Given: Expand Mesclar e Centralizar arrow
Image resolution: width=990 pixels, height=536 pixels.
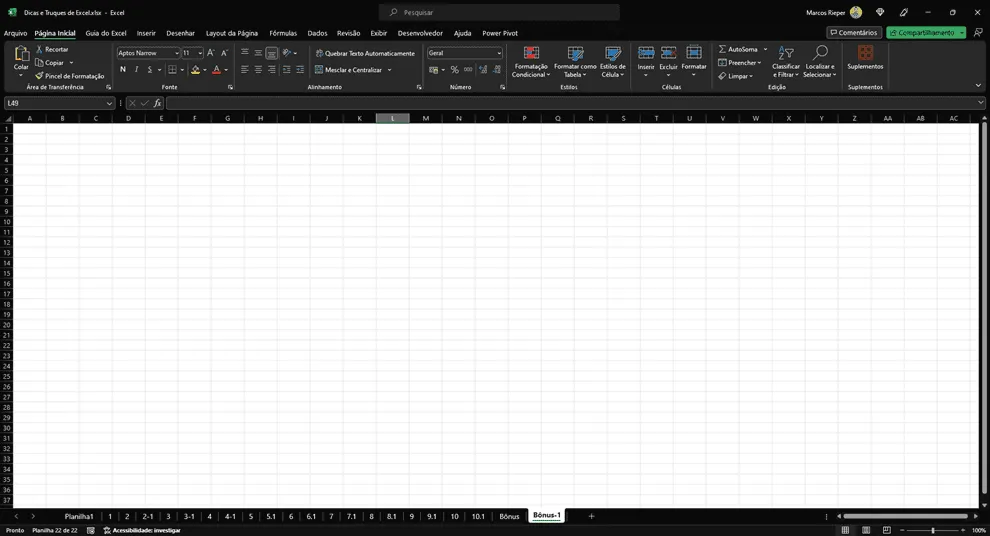Looking at the screenshot, I should pos(390,70).
